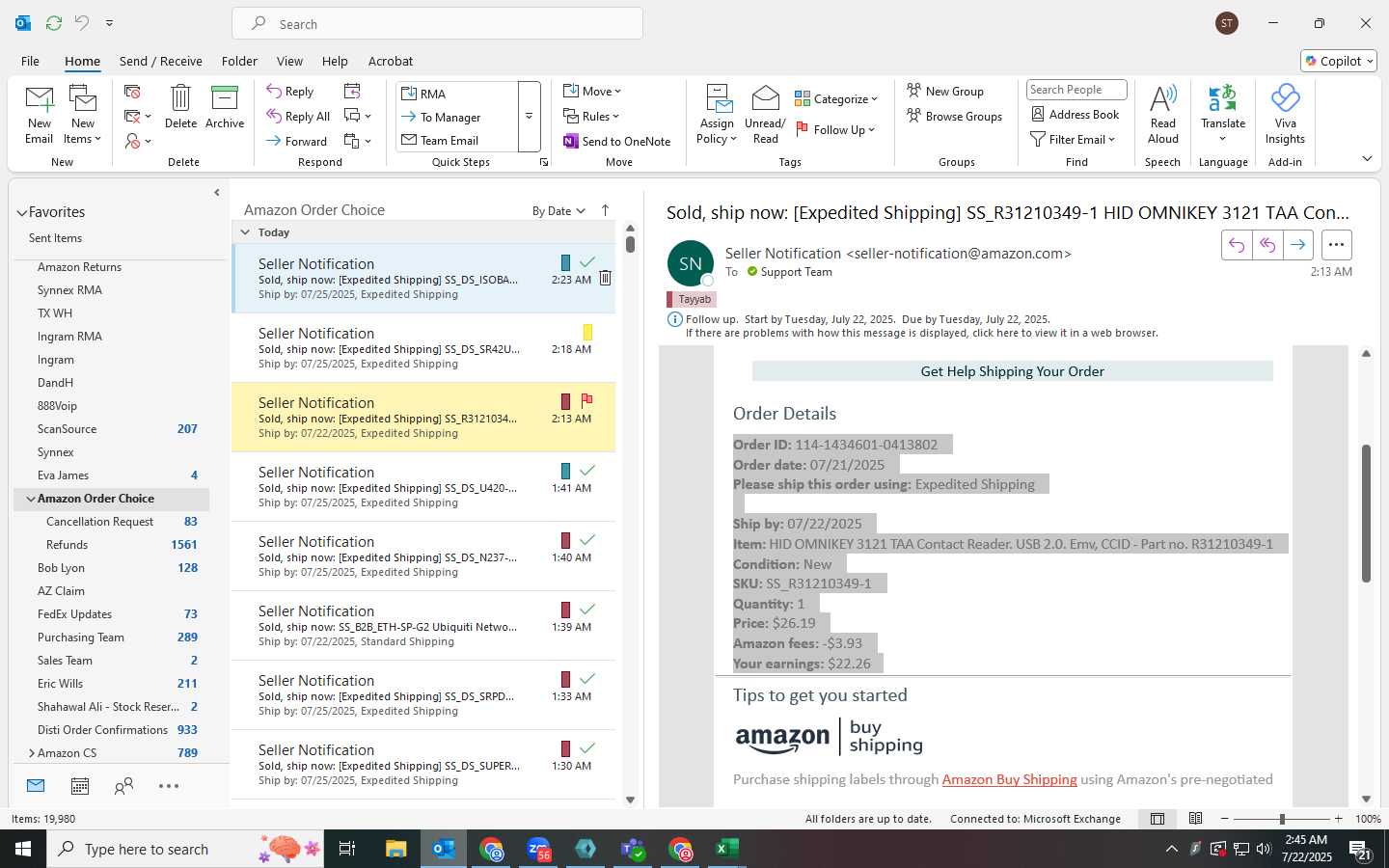The image size is (1389, 868).
Task: Click the Amazon Buy Shipping link
Action: [x=1009, y=779]
